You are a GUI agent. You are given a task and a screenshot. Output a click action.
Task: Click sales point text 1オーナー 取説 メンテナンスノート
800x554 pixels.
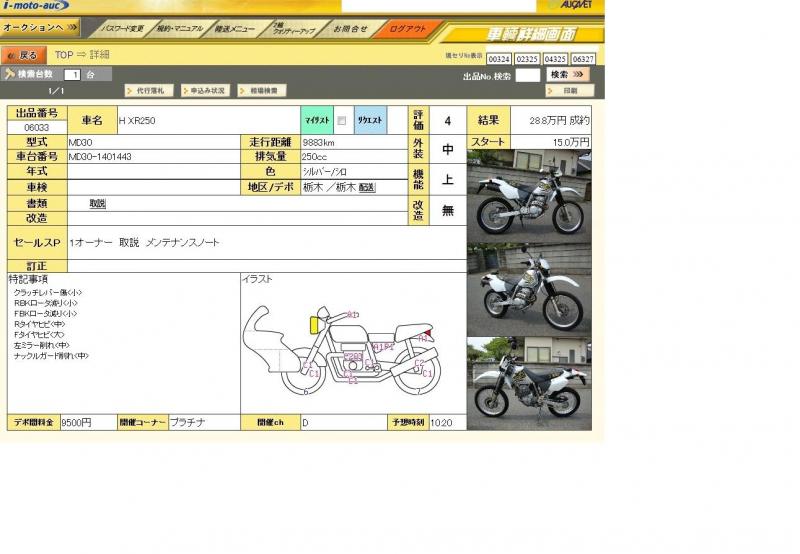[144, 242]
